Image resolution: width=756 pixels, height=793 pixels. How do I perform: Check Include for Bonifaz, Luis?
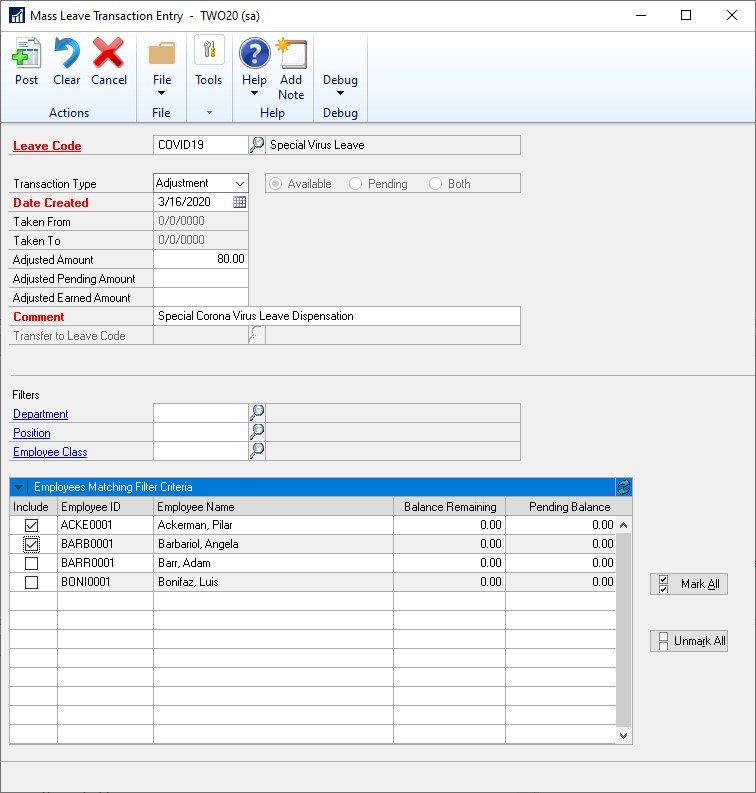coord(31,582)
